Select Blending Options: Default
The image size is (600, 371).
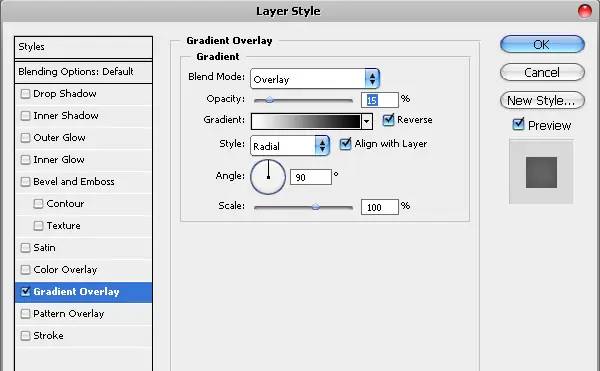83,72
